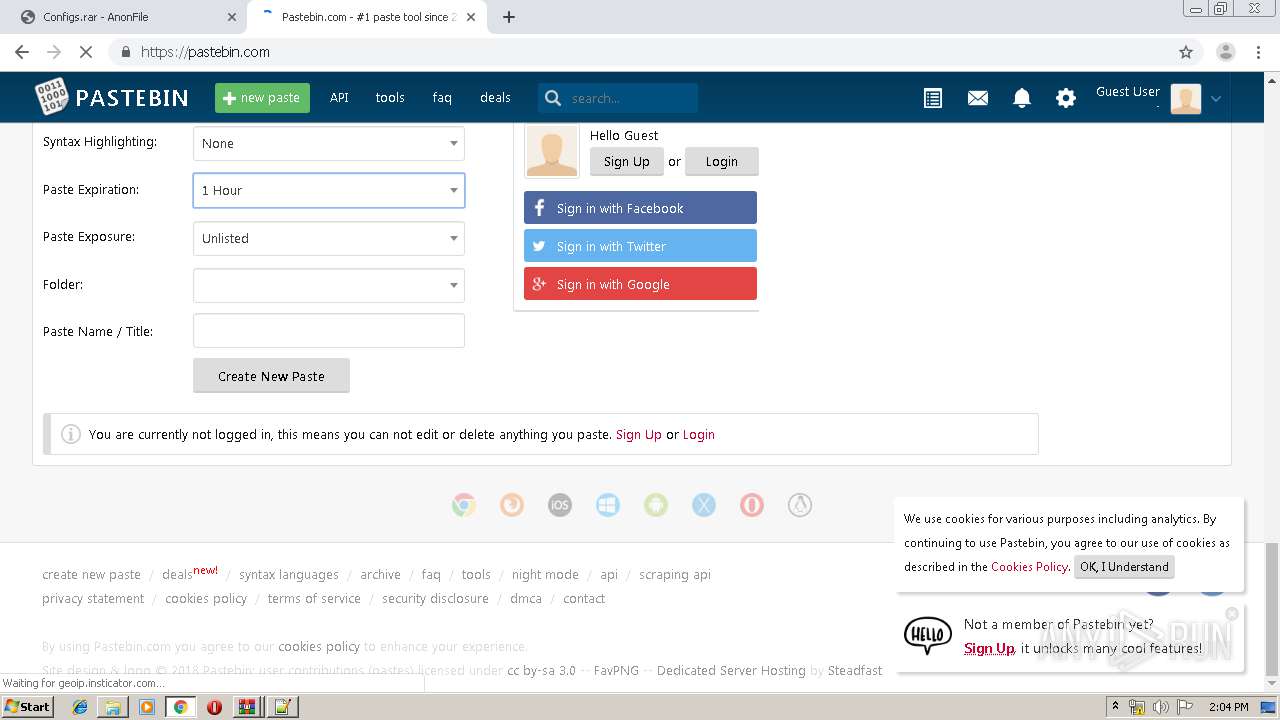The height and width of the screenshot is (720, 1280).
Task: Open Opera browser from the taskbar
Action: pyautogui.click(x=214, y=707)
